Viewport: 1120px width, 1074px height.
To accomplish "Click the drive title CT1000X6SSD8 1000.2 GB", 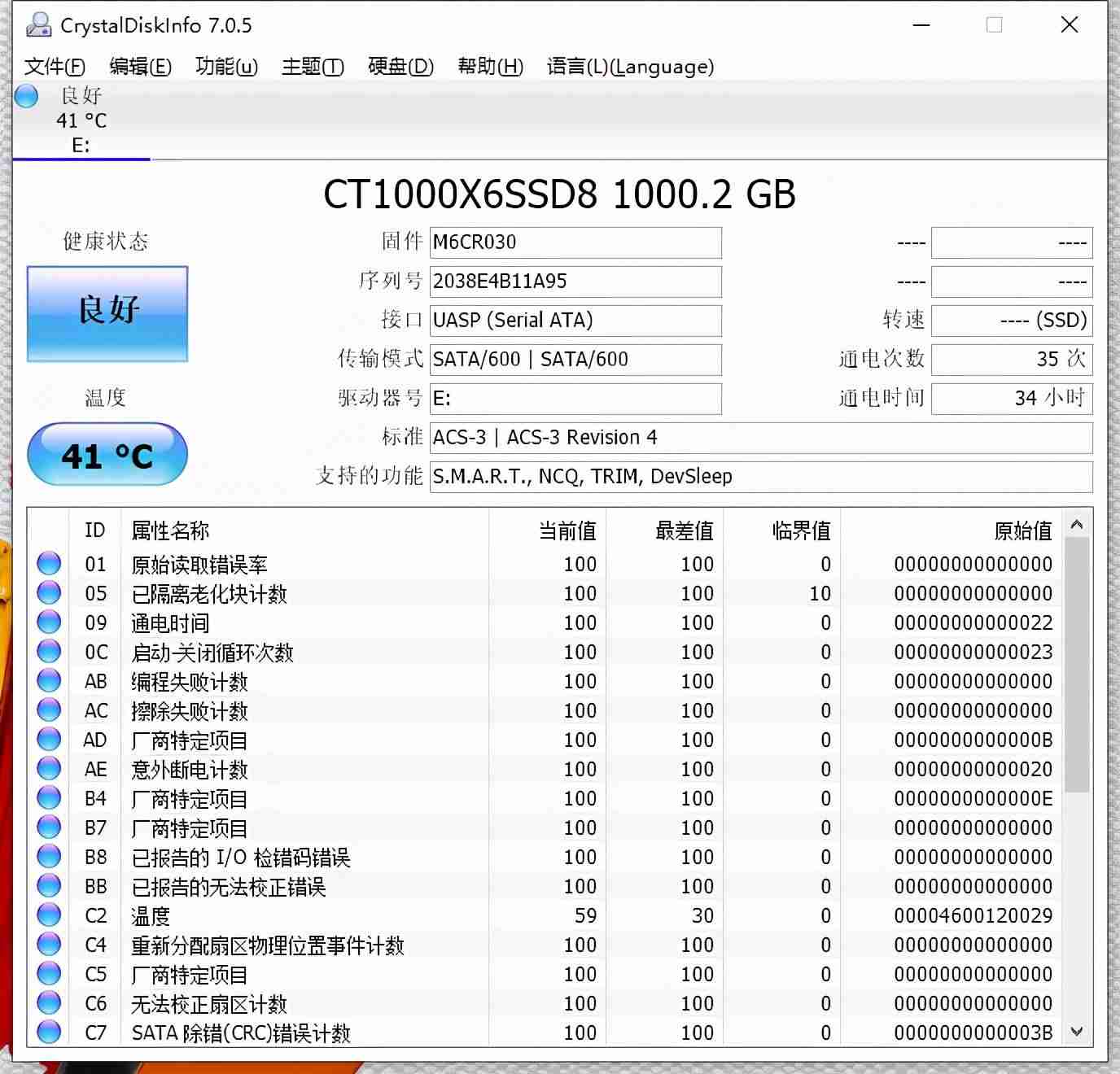I will point(560,194).
